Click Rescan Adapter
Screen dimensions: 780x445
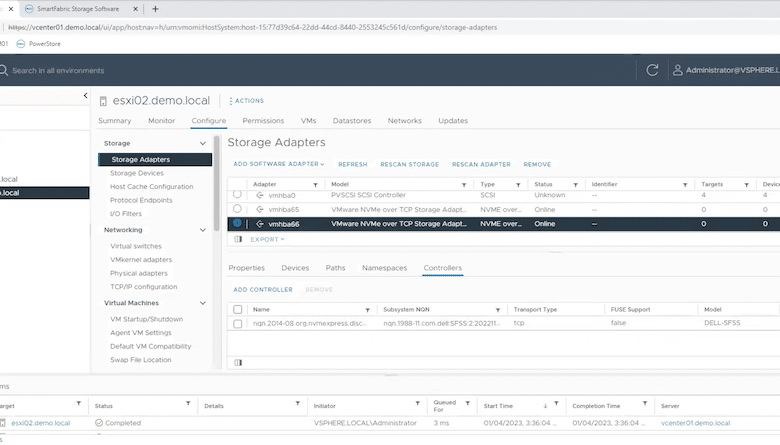tap(481, 164)
